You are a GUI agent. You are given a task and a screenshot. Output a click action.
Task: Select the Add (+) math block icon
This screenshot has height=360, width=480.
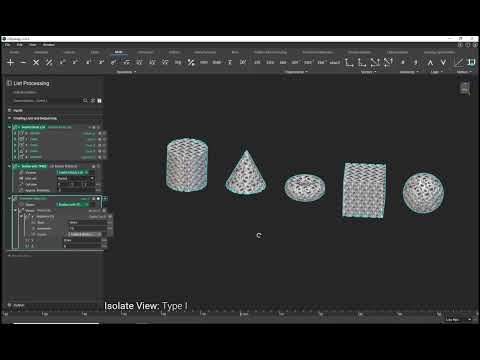tap(10, 62)
